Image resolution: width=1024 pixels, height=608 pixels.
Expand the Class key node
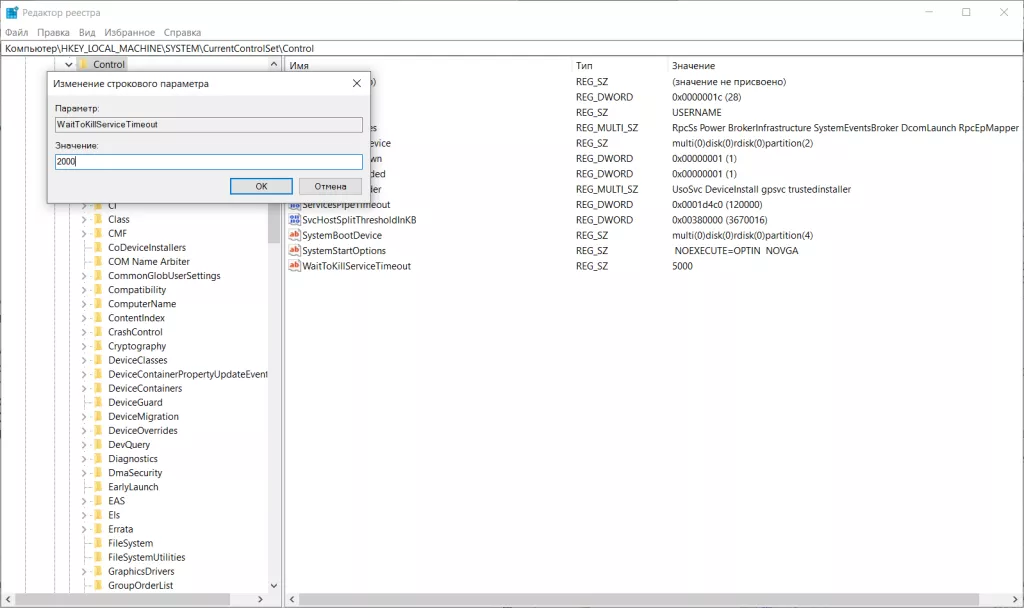(84, 219)
